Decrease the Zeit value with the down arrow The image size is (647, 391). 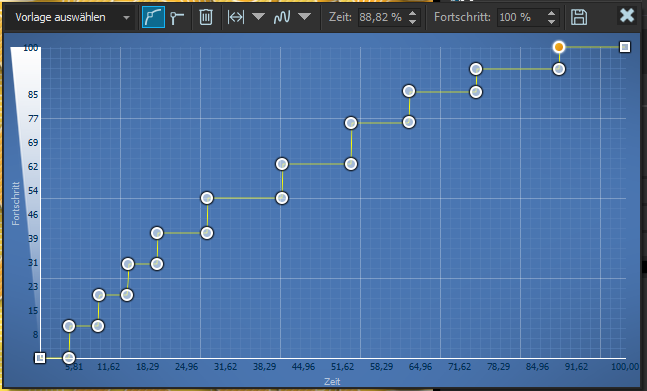[412, 22]
